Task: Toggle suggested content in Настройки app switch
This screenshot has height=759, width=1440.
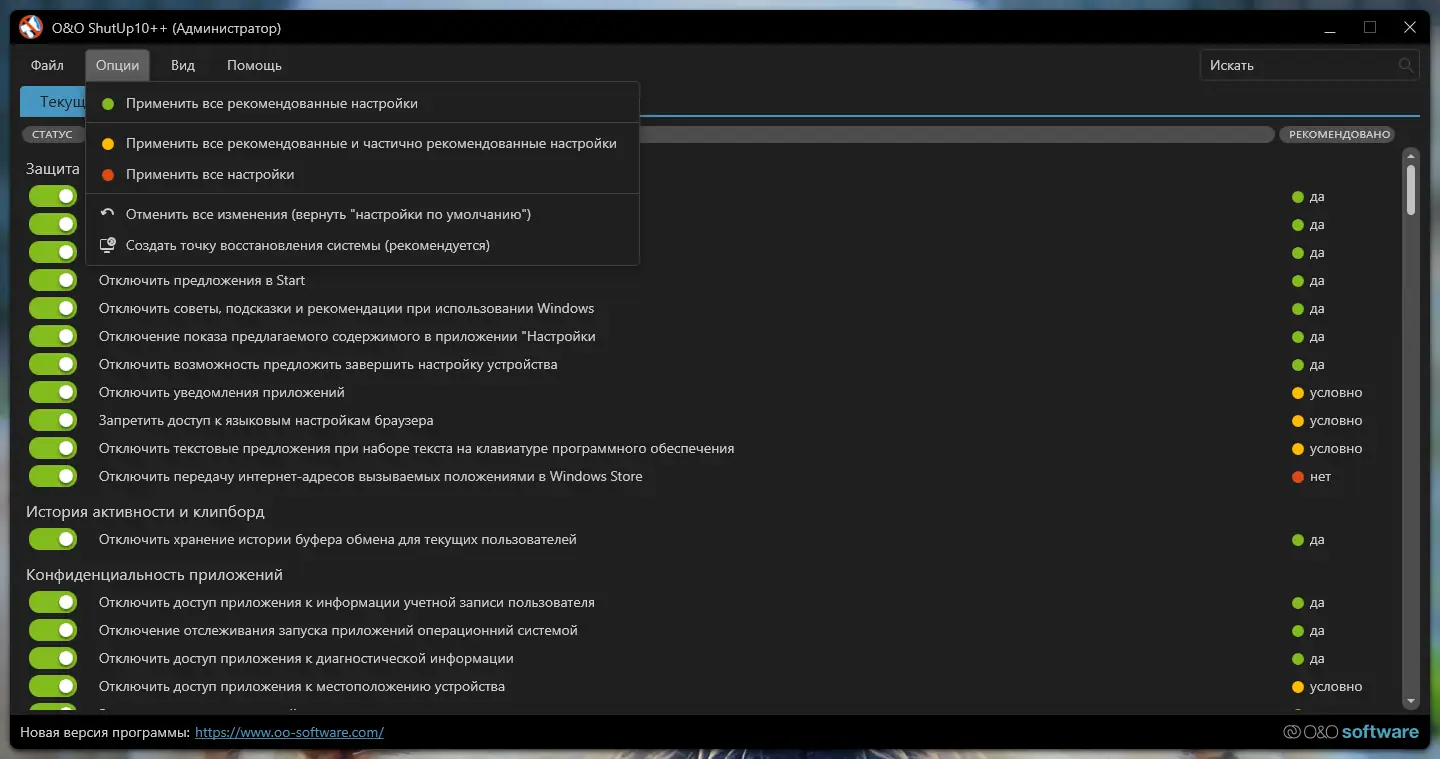Action: pyautogui.click(x=53, y=336)
